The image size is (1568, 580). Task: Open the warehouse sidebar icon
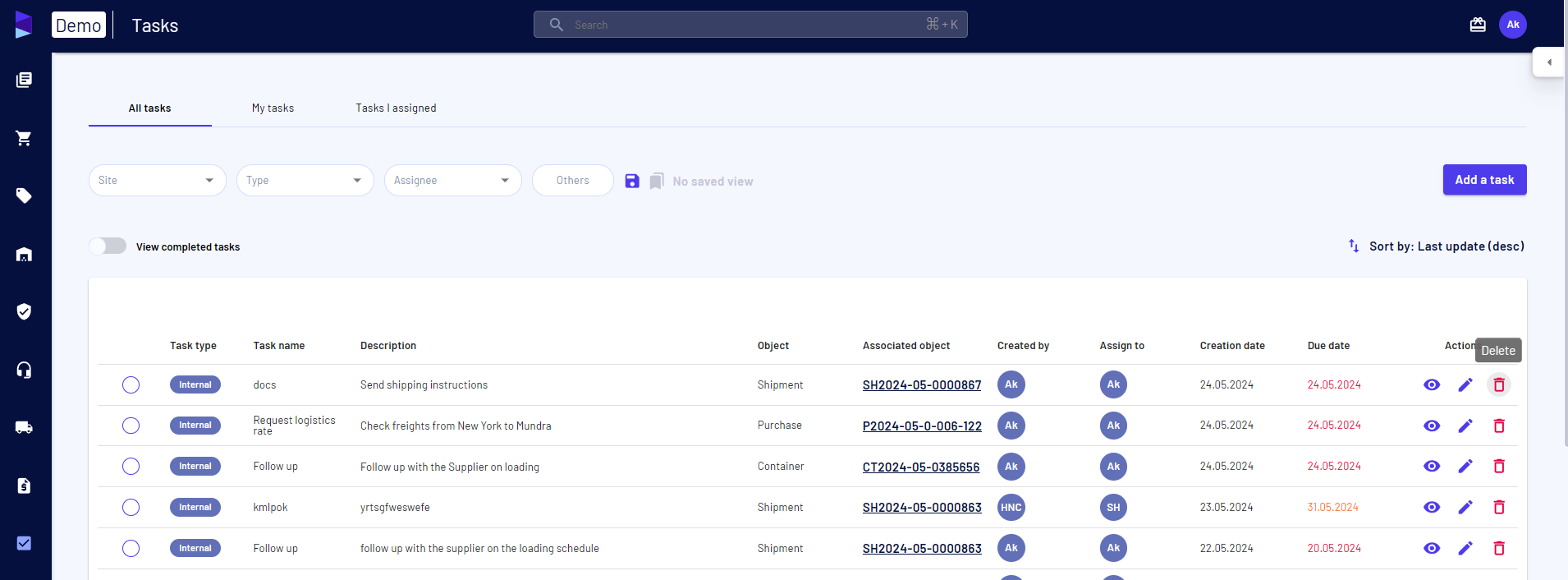click(24, 254)
